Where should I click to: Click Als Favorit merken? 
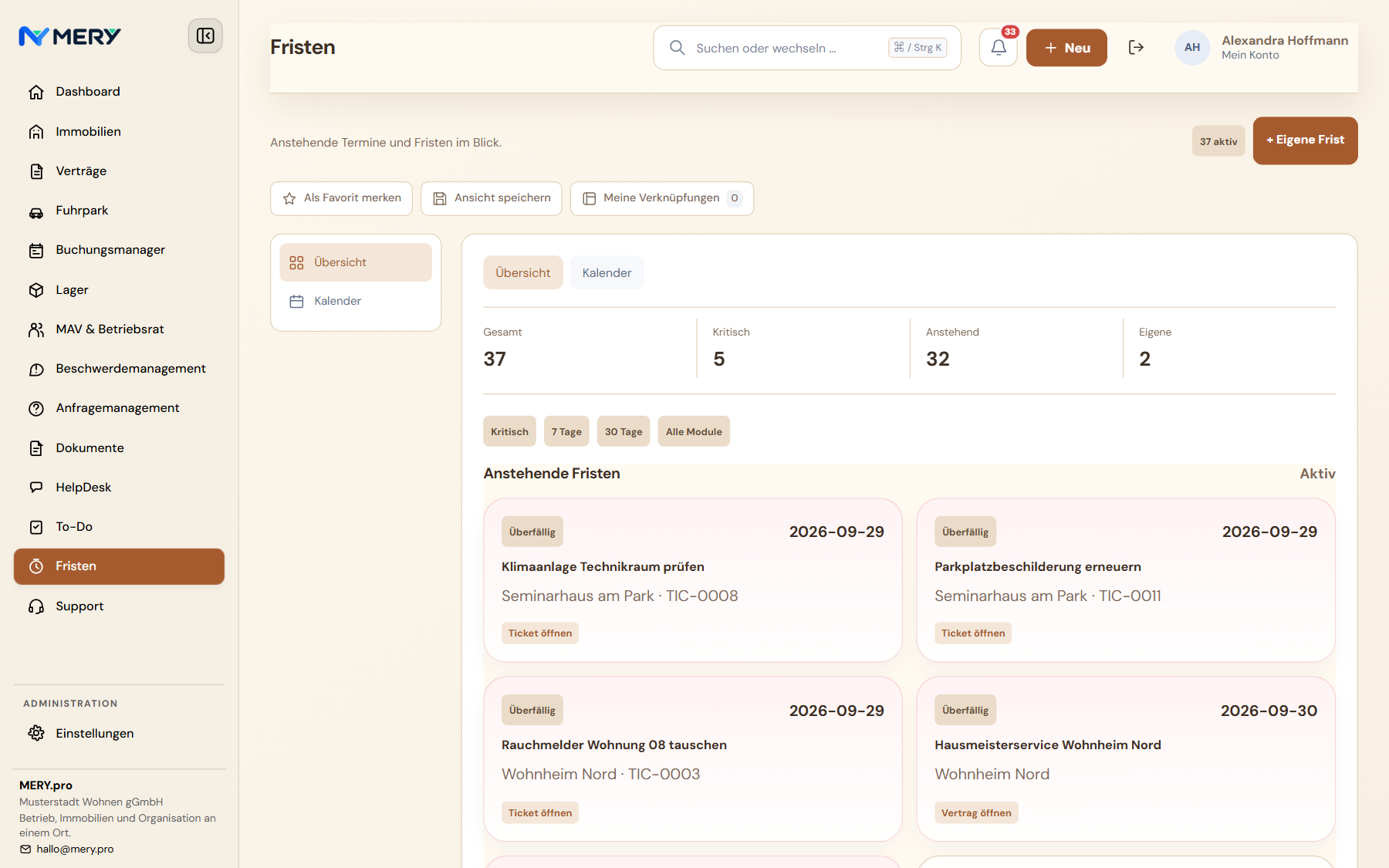coord(341,198)
